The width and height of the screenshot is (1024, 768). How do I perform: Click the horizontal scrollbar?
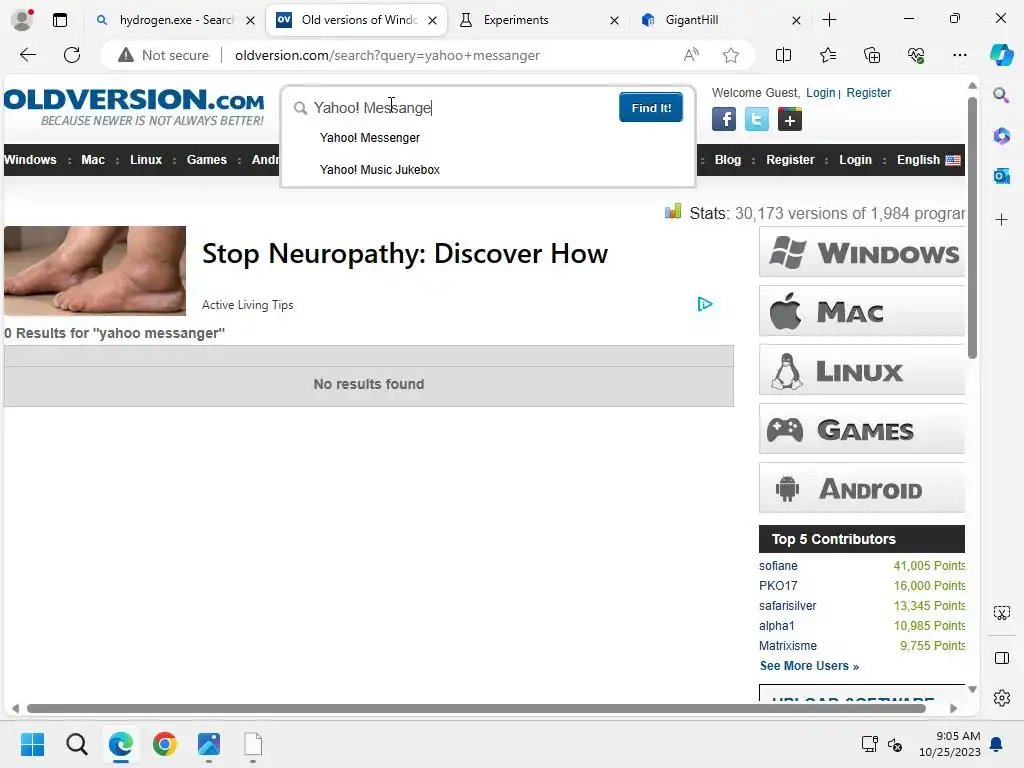click(x=476, y=709)
